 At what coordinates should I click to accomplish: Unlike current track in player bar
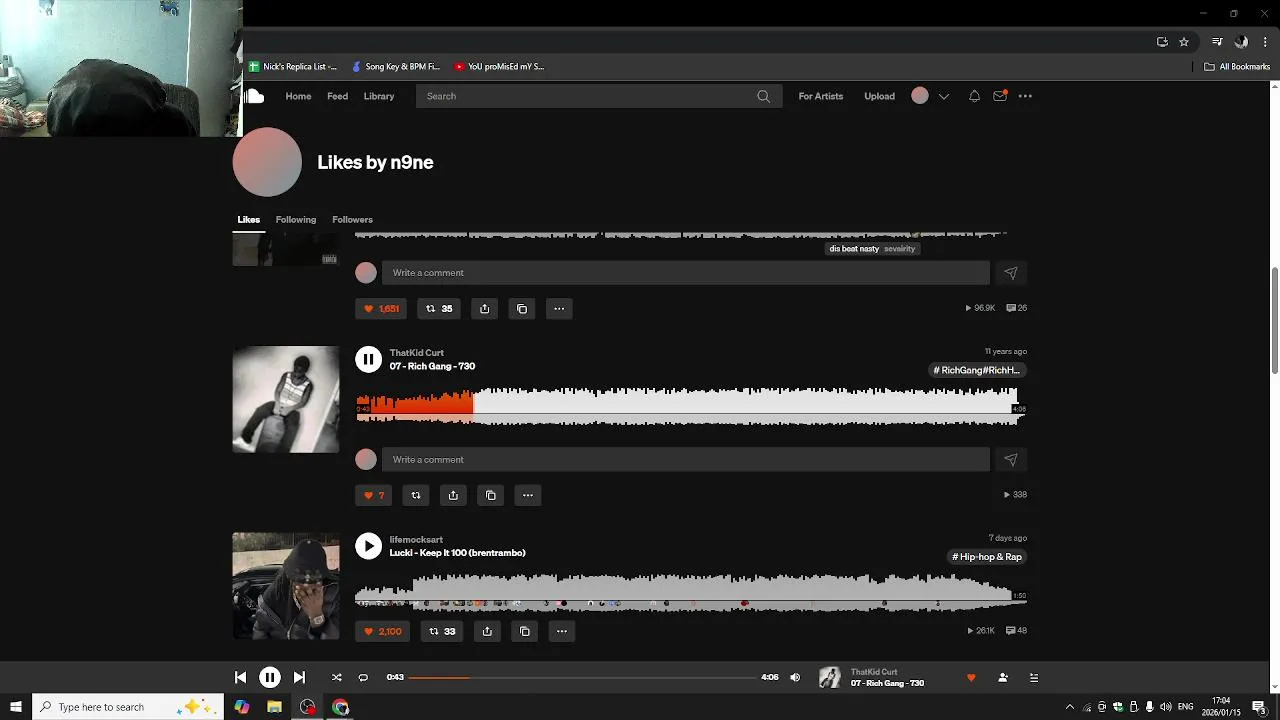coord(971,678)
